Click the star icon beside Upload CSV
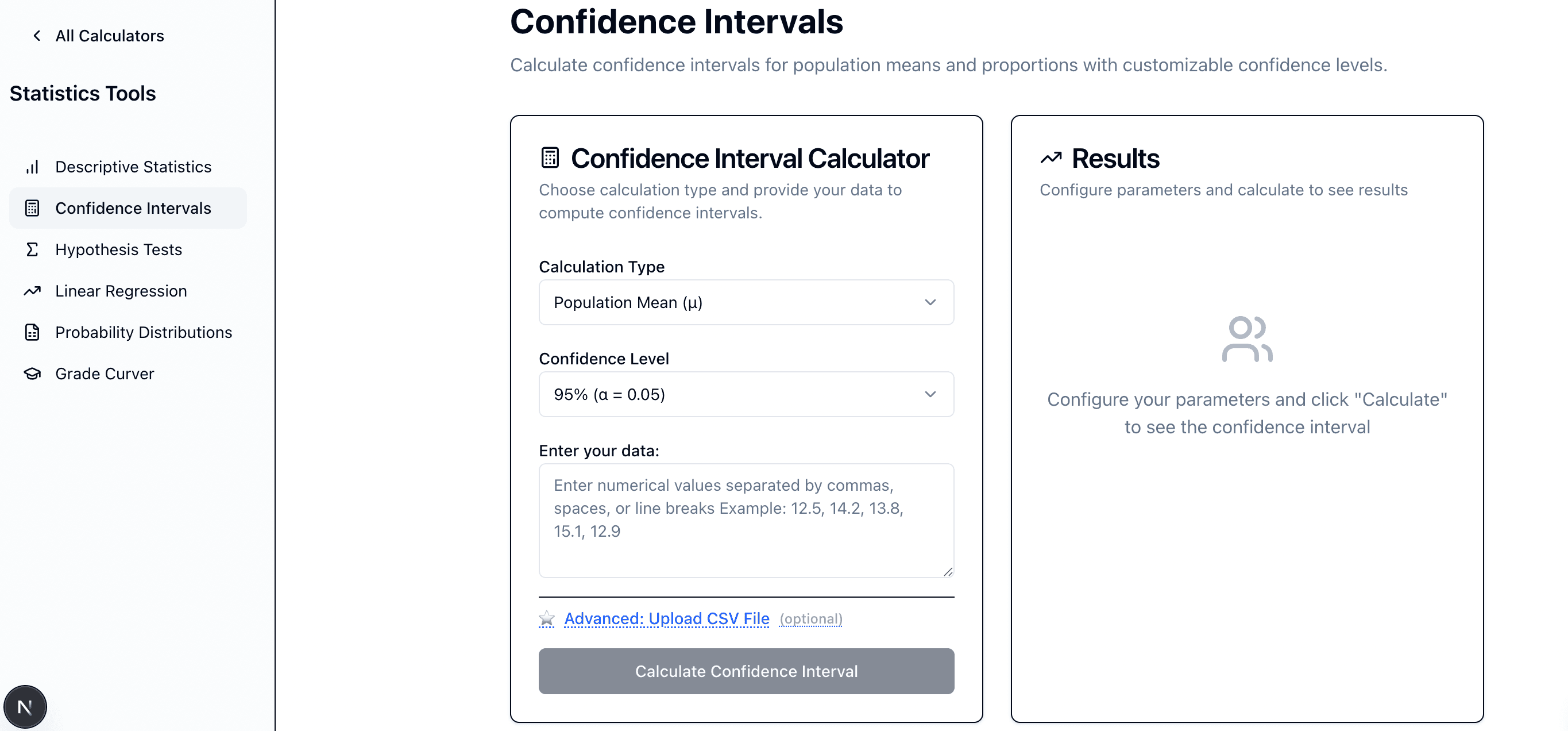Image resolution: width=1568 pixels, height=731 pixels. (547, 619)
